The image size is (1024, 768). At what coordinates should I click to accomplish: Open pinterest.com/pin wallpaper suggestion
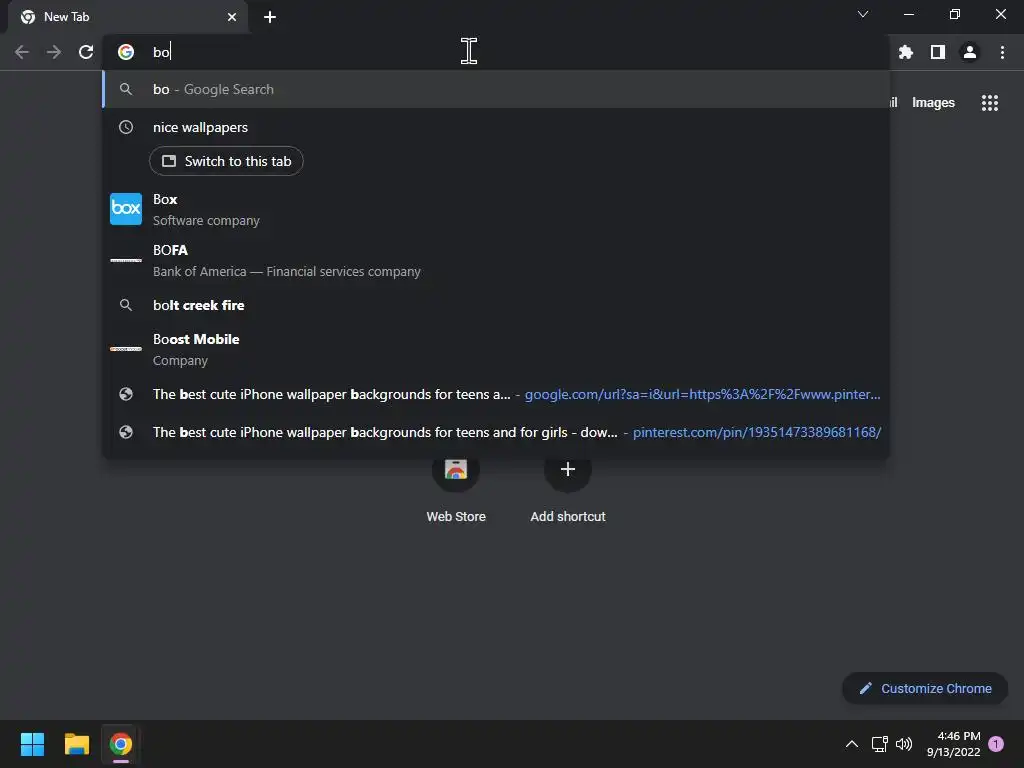496,432
